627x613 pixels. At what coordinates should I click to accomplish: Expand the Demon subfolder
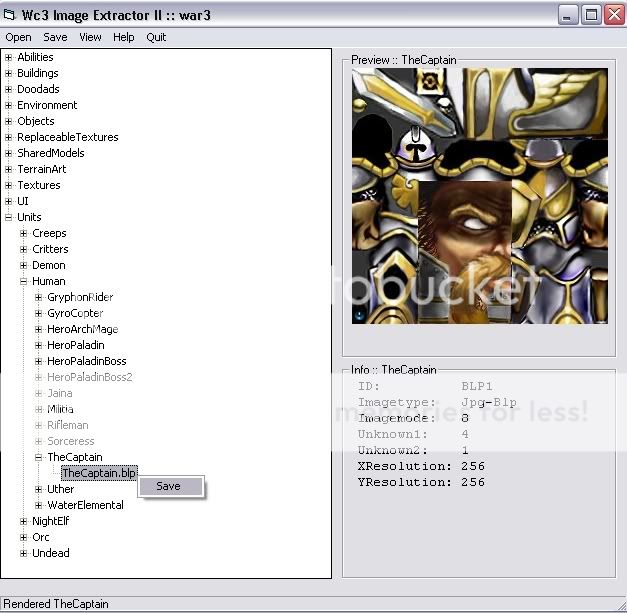pyautogui.click(x=24, y=266)
